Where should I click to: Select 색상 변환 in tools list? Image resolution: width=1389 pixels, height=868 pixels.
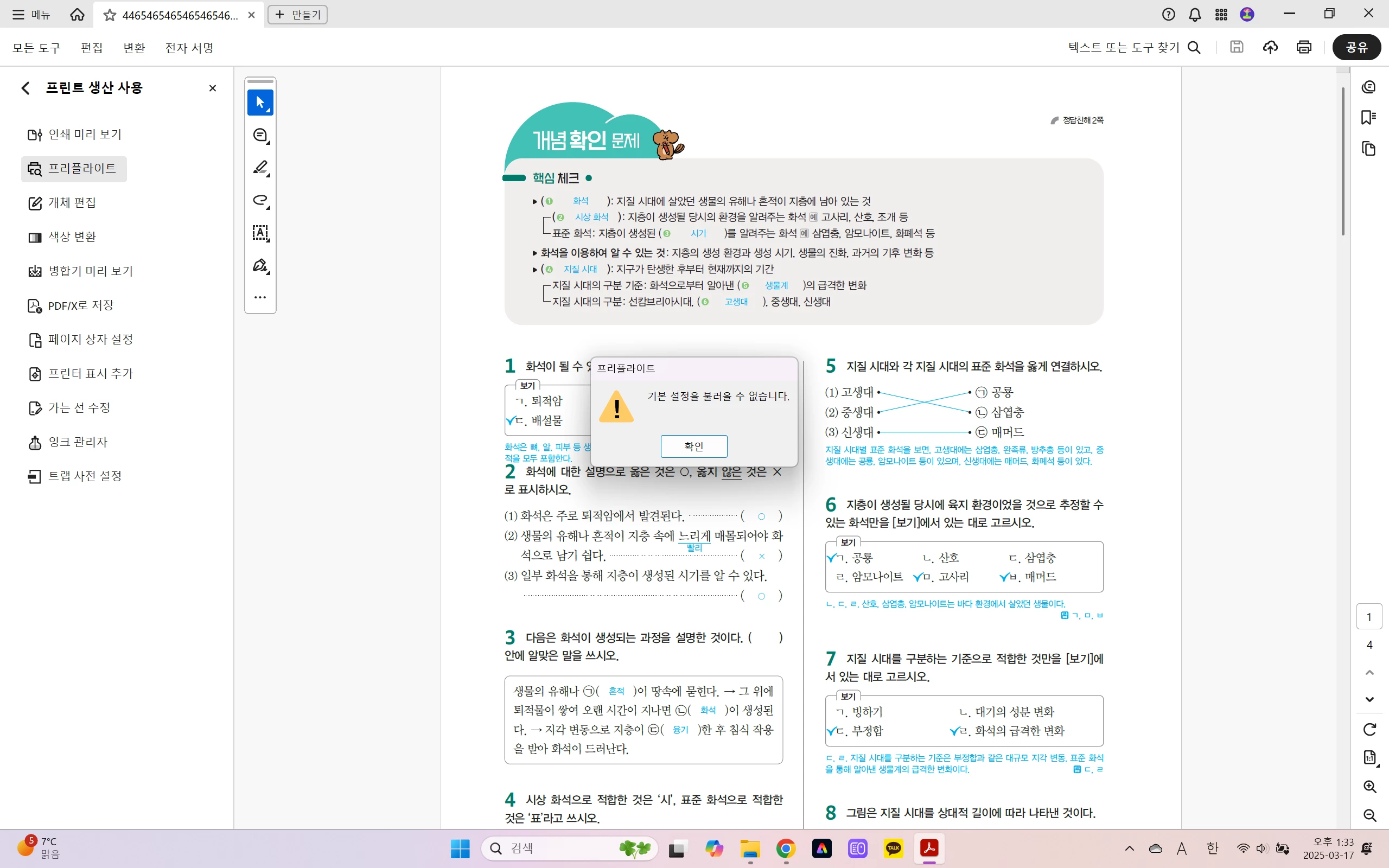tap(72, 237)
